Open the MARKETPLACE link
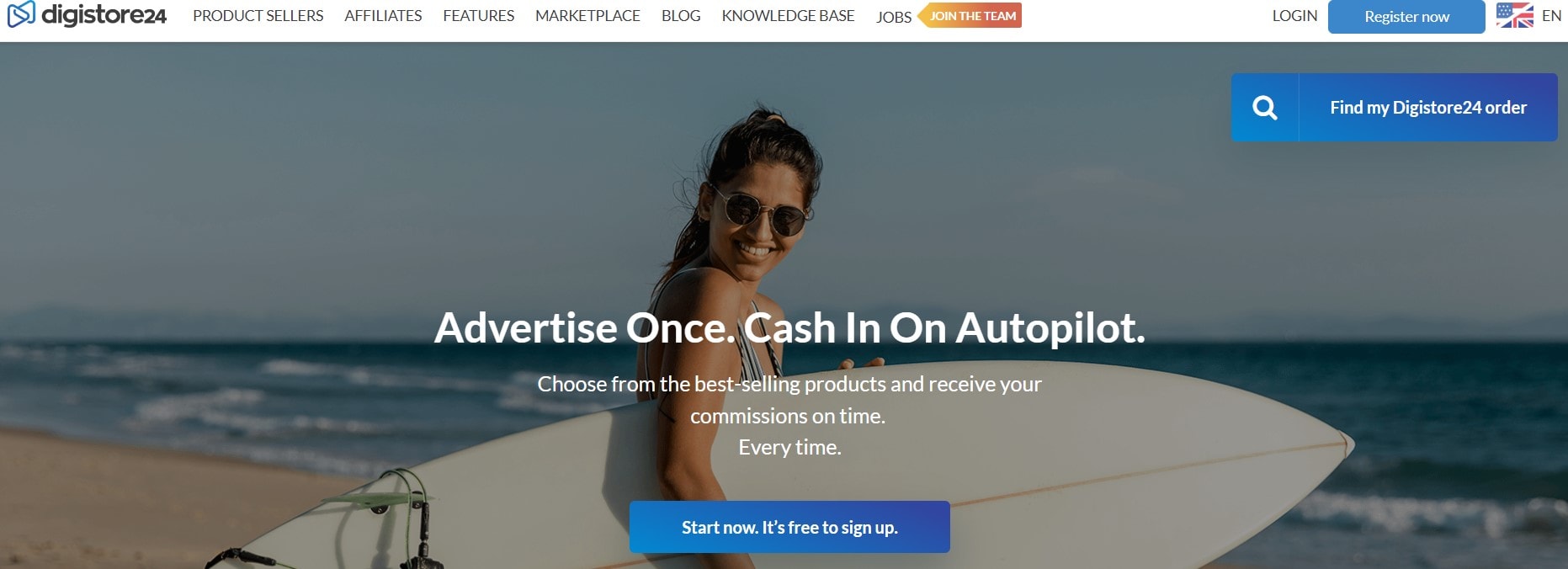Viewport: 1568px width, 569px height. [x=587, y=16]
